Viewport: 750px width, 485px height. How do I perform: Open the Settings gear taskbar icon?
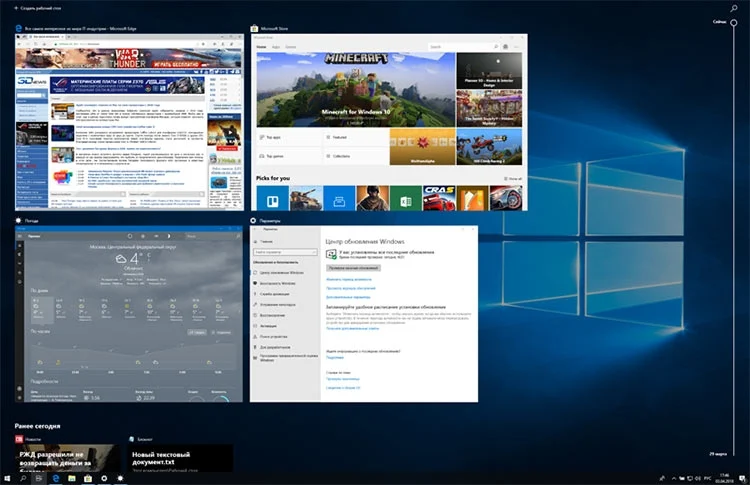tap(104, 478)
